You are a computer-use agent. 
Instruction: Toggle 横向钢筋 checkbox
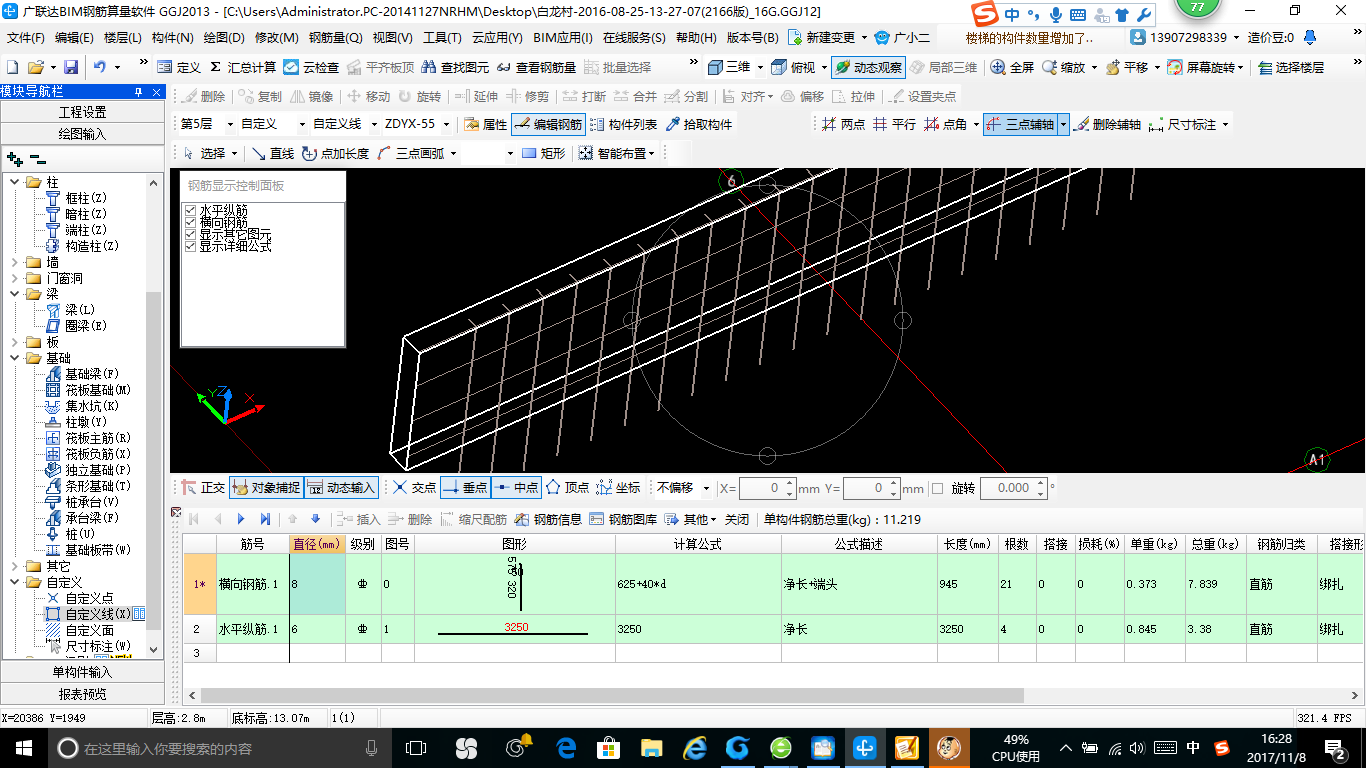click(x=191, y=222)
